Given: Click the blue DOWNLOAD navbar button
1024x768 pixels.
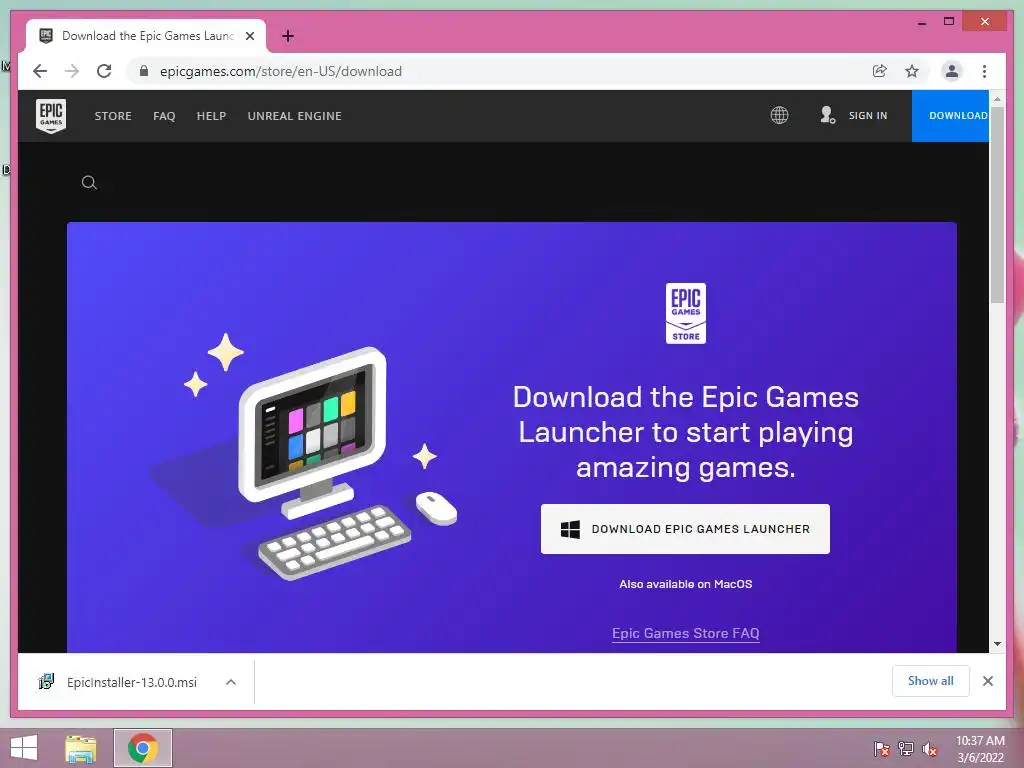Looking at the screenshot, I should 950,116.
